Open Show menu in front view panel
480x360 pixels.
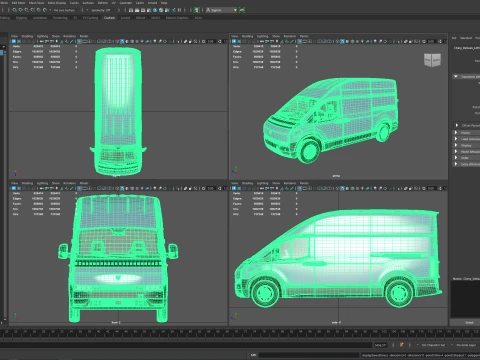point(56,183)
